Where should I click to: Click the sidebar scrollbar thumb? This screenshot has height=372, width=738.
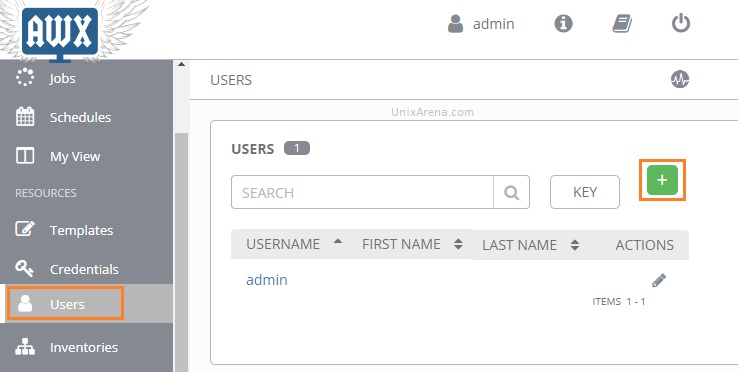pos(181,252)
